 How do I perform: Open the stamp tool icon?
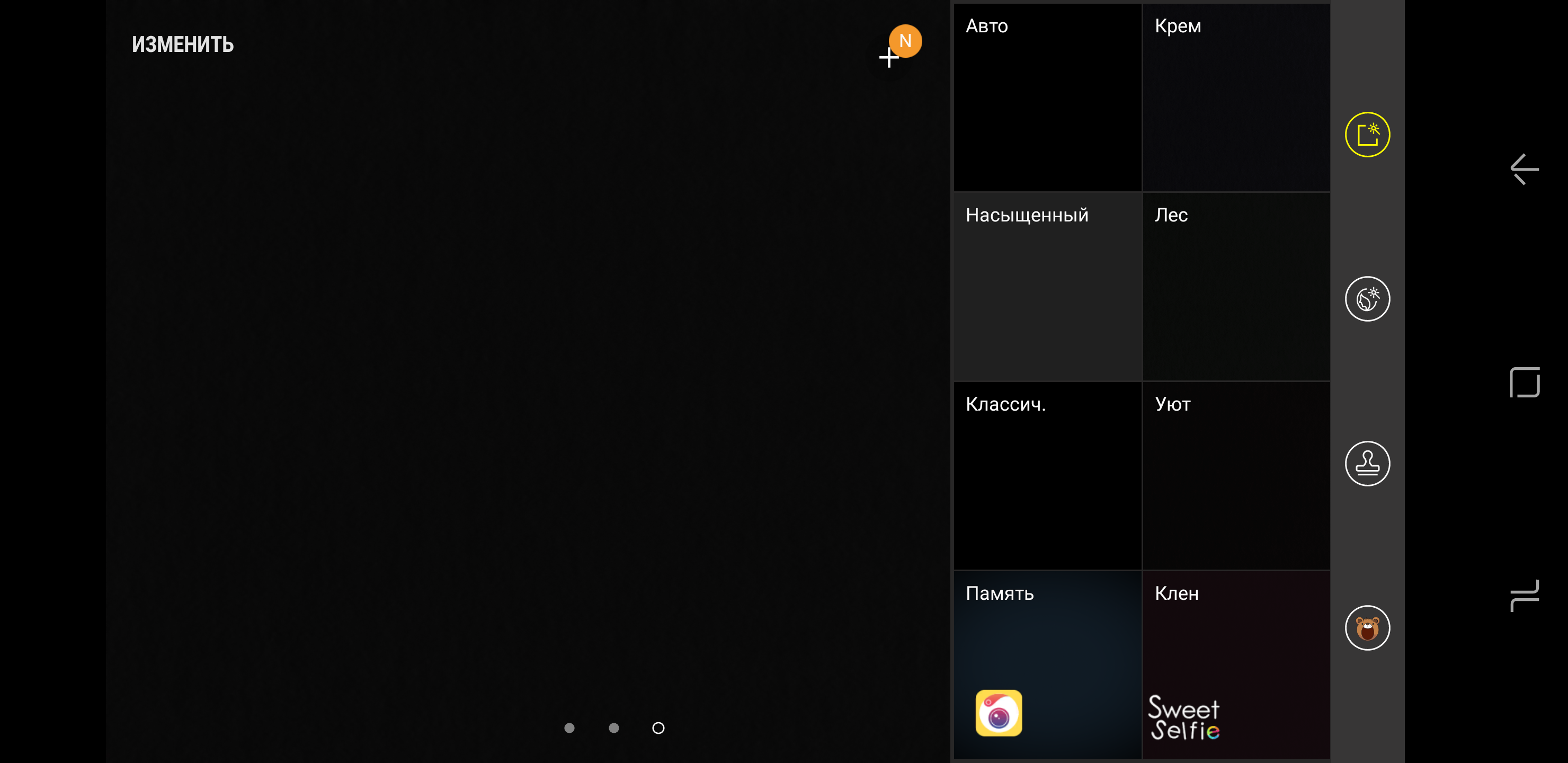pos(1367,464)
